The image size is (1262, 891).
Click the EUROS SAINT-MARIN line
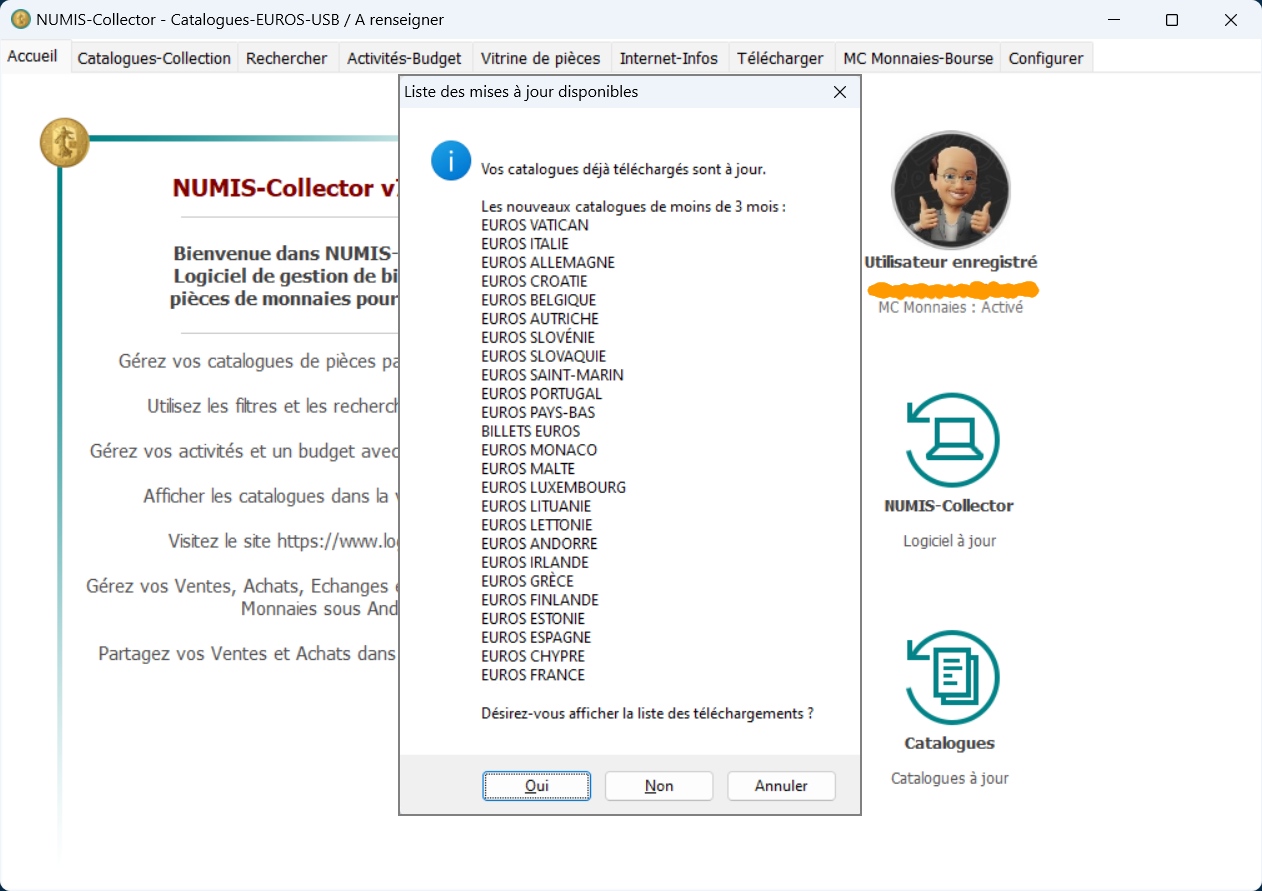click(x=552, y=375)
